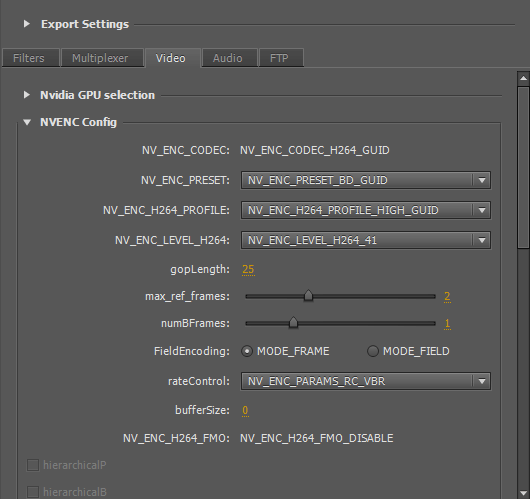The image size is (530, 499).
Task: Click the numBFrames slider handle
Action: tap(293, 322)
